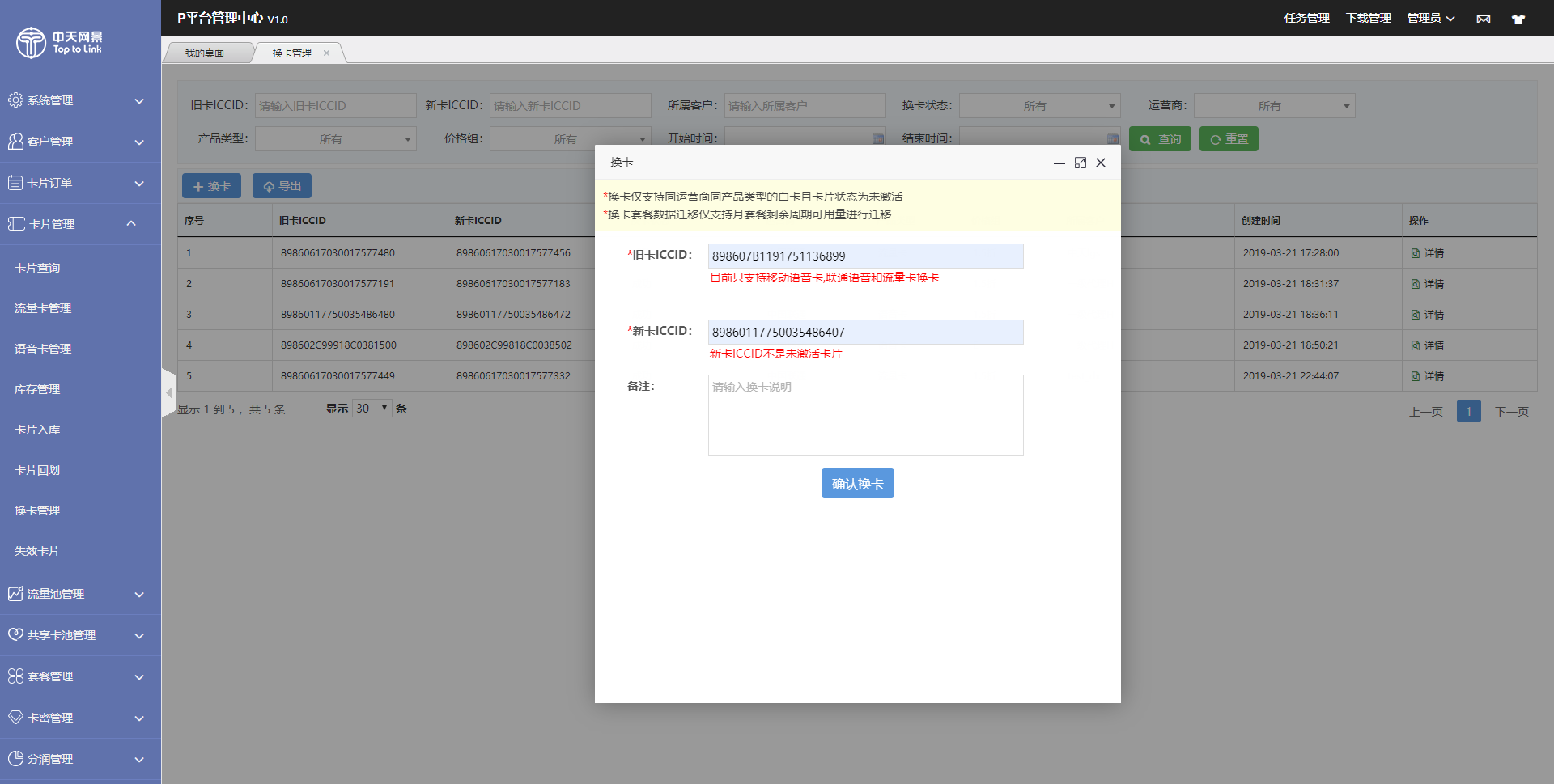The height and width of the screenshot is (784, 1554).
Task: Click the green 重置 button
Action: [1229, 139]
